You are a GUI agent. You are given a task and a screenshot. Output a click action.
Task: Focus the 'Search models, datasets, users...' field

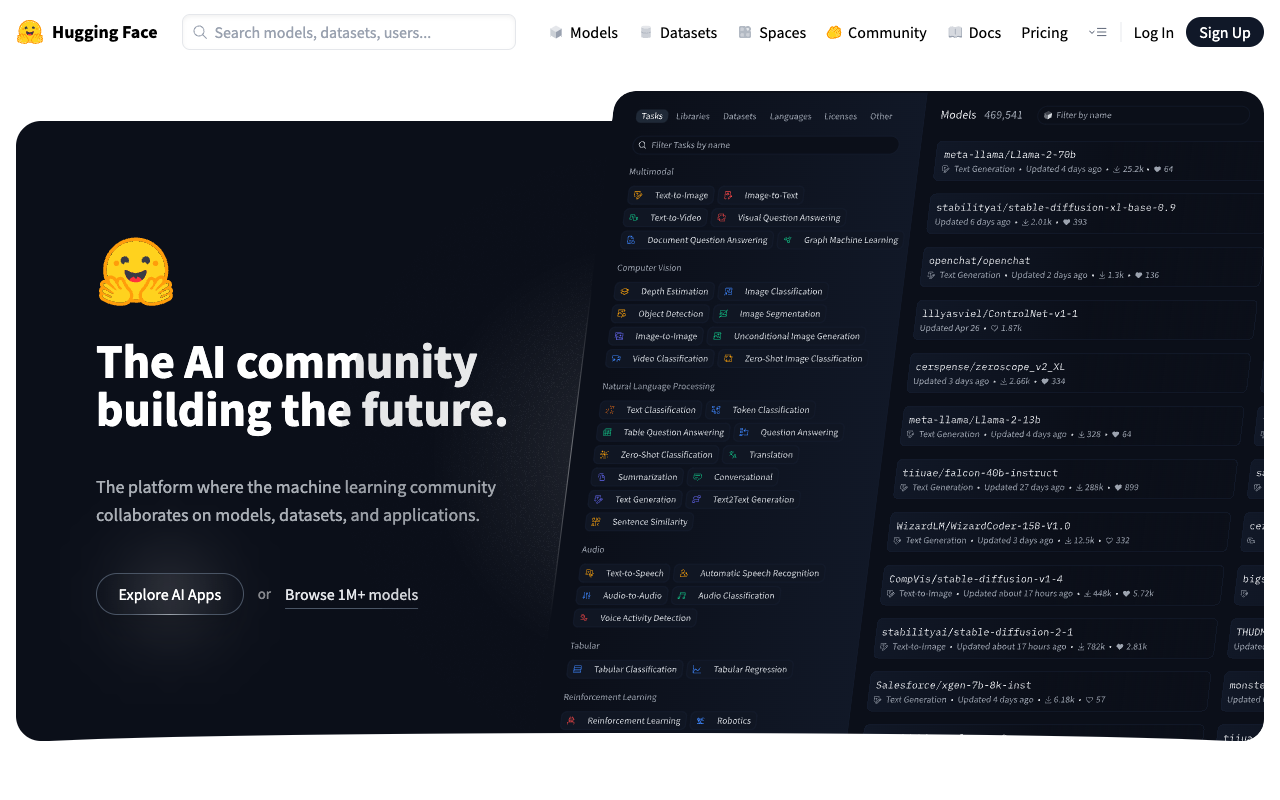point(349,32)
